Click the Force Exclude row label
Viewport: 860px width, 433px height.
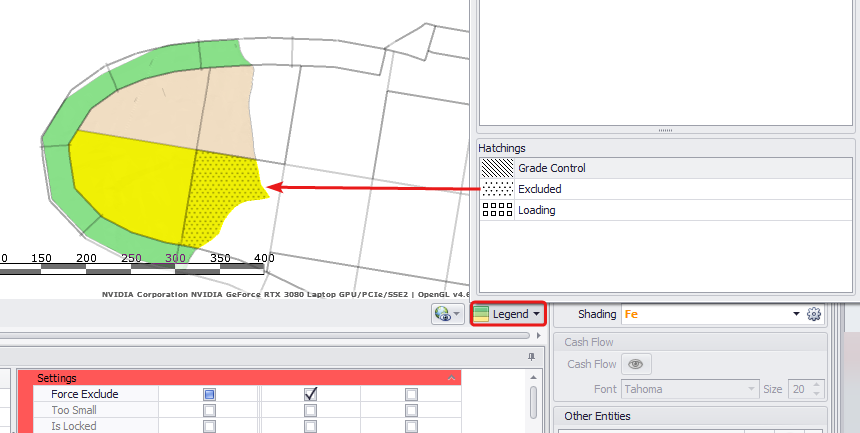pos(84,394)
